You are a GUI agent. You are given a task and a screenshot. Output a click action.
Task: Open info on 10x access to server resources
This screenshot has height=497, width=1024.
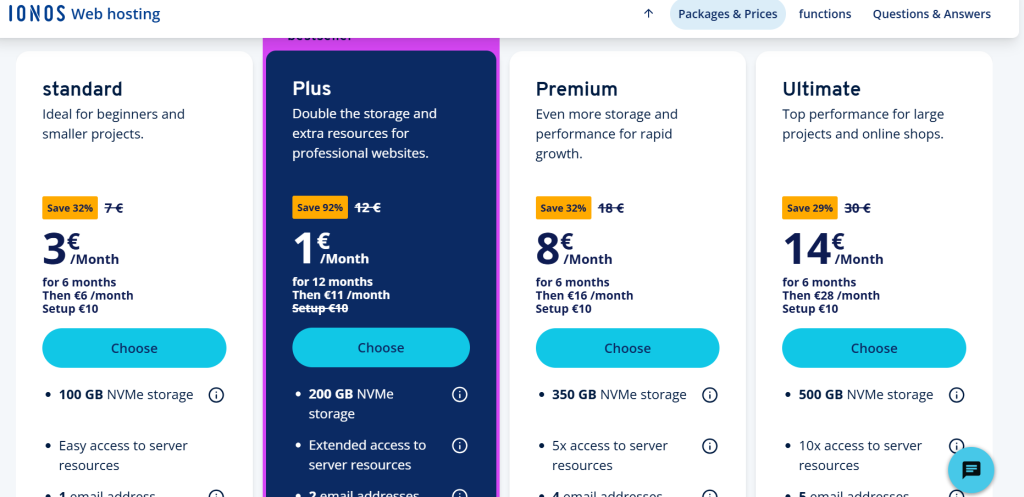(956, 446)
